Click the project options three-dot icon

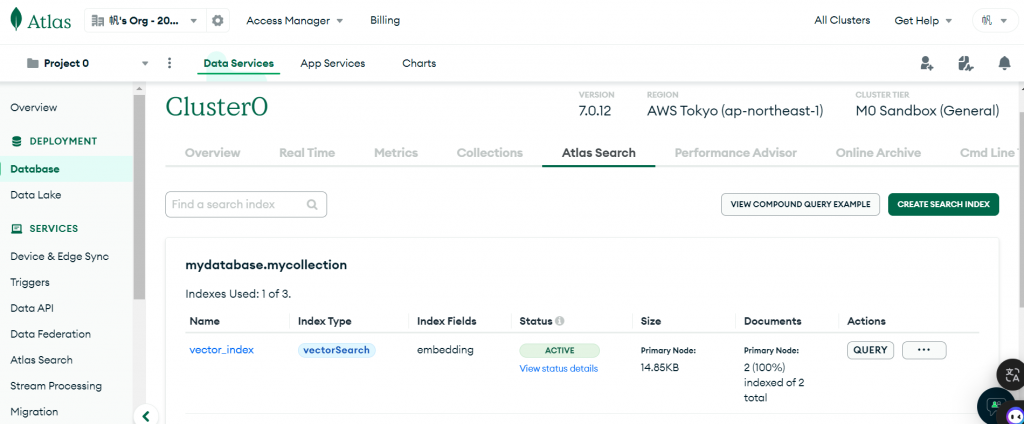pyautogui.click(x=169, y=63)
